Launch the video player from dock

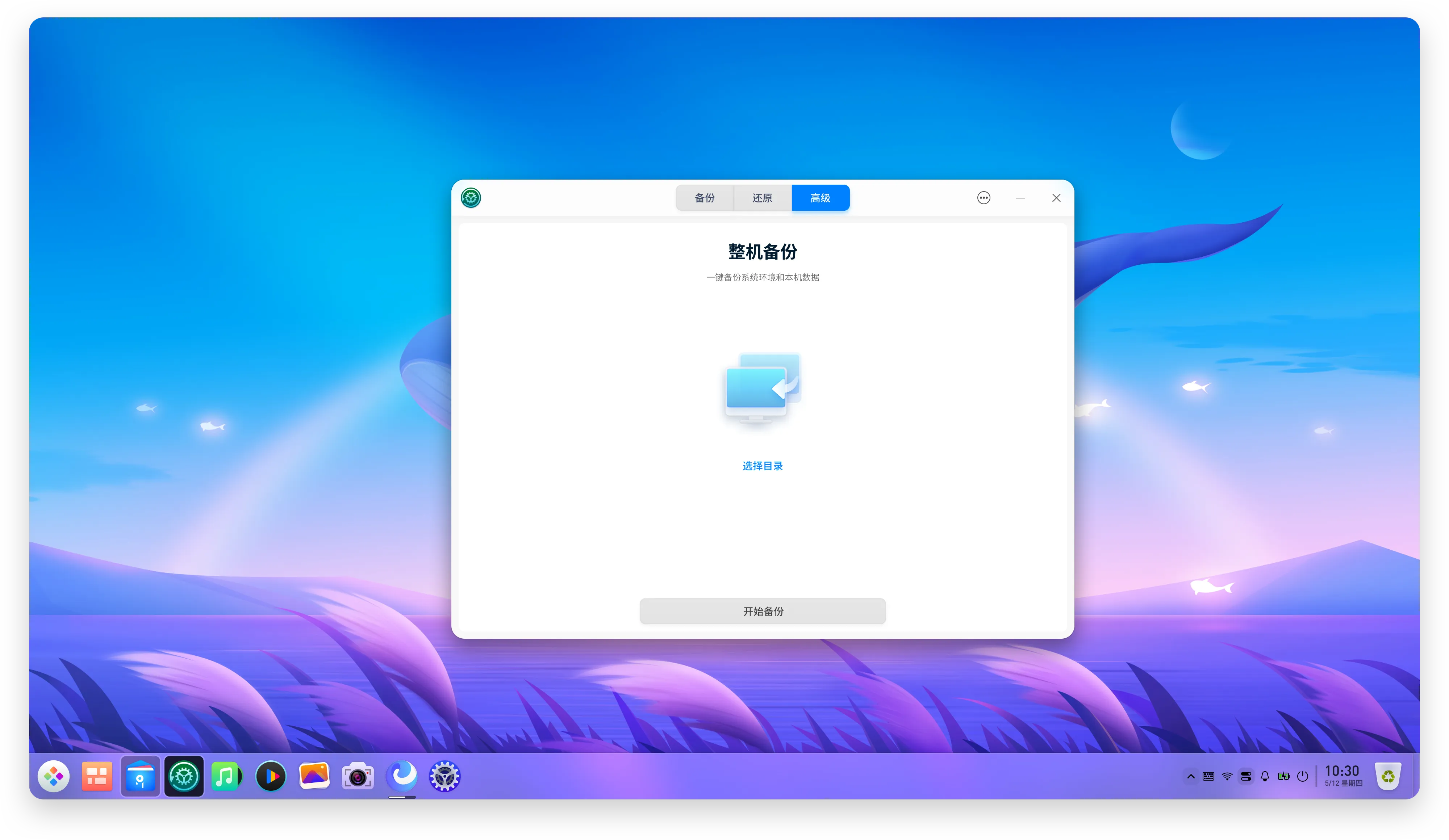click(x=271, y=777)
